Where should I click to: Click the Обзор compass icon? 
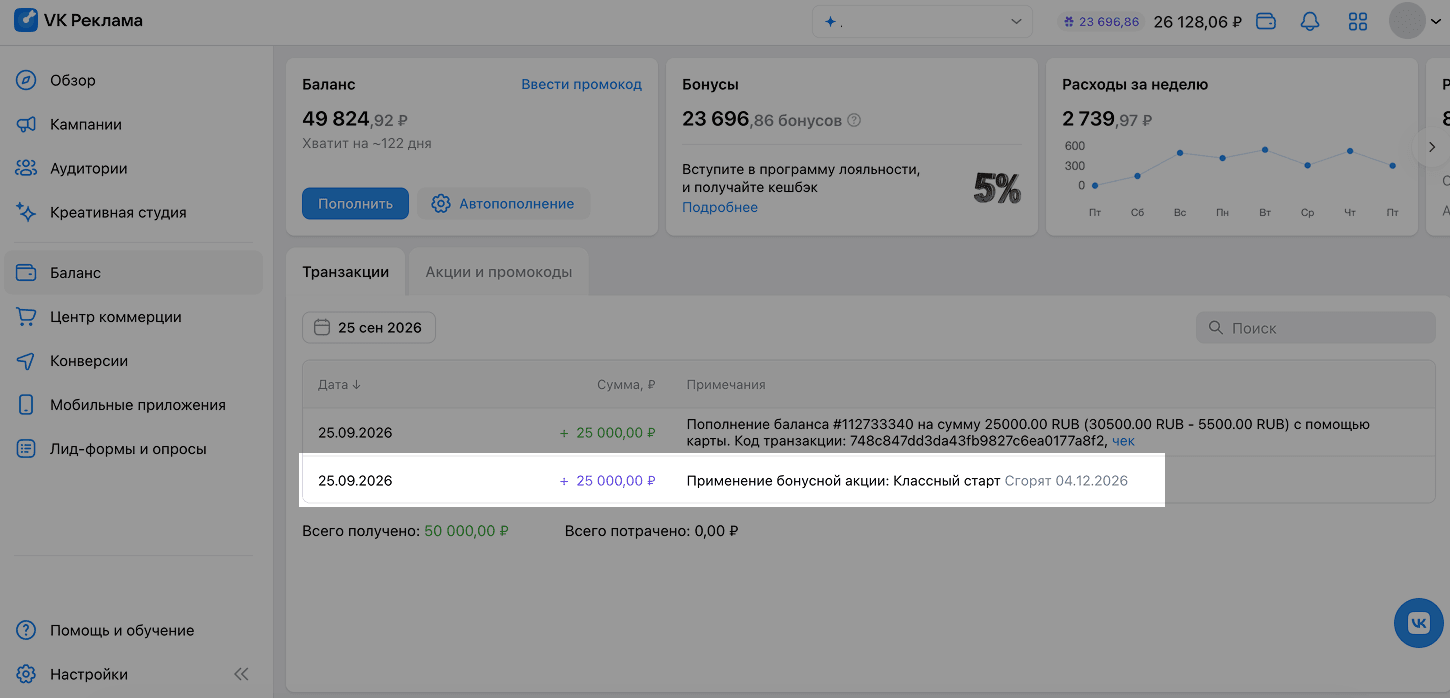(x=26, y=81)
